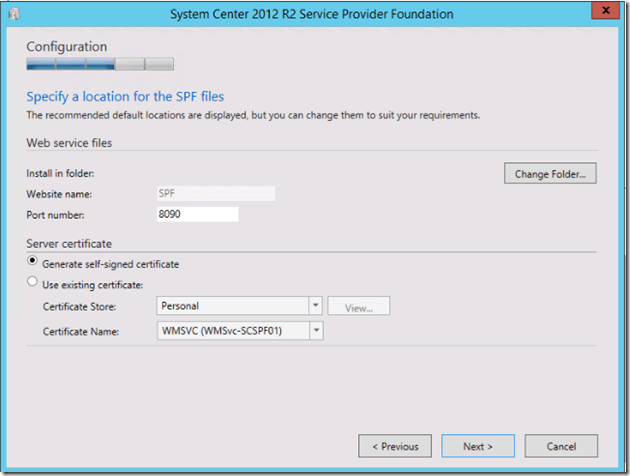Go to the Next setup page

479,446
